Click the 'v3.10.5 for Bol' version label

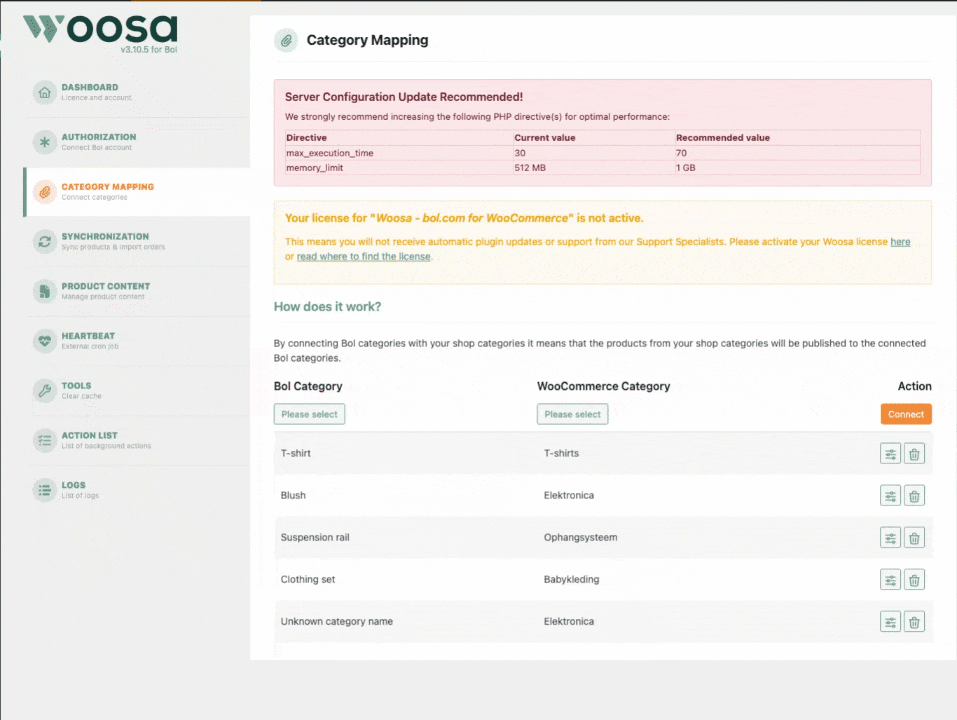(x=149, y=49)
